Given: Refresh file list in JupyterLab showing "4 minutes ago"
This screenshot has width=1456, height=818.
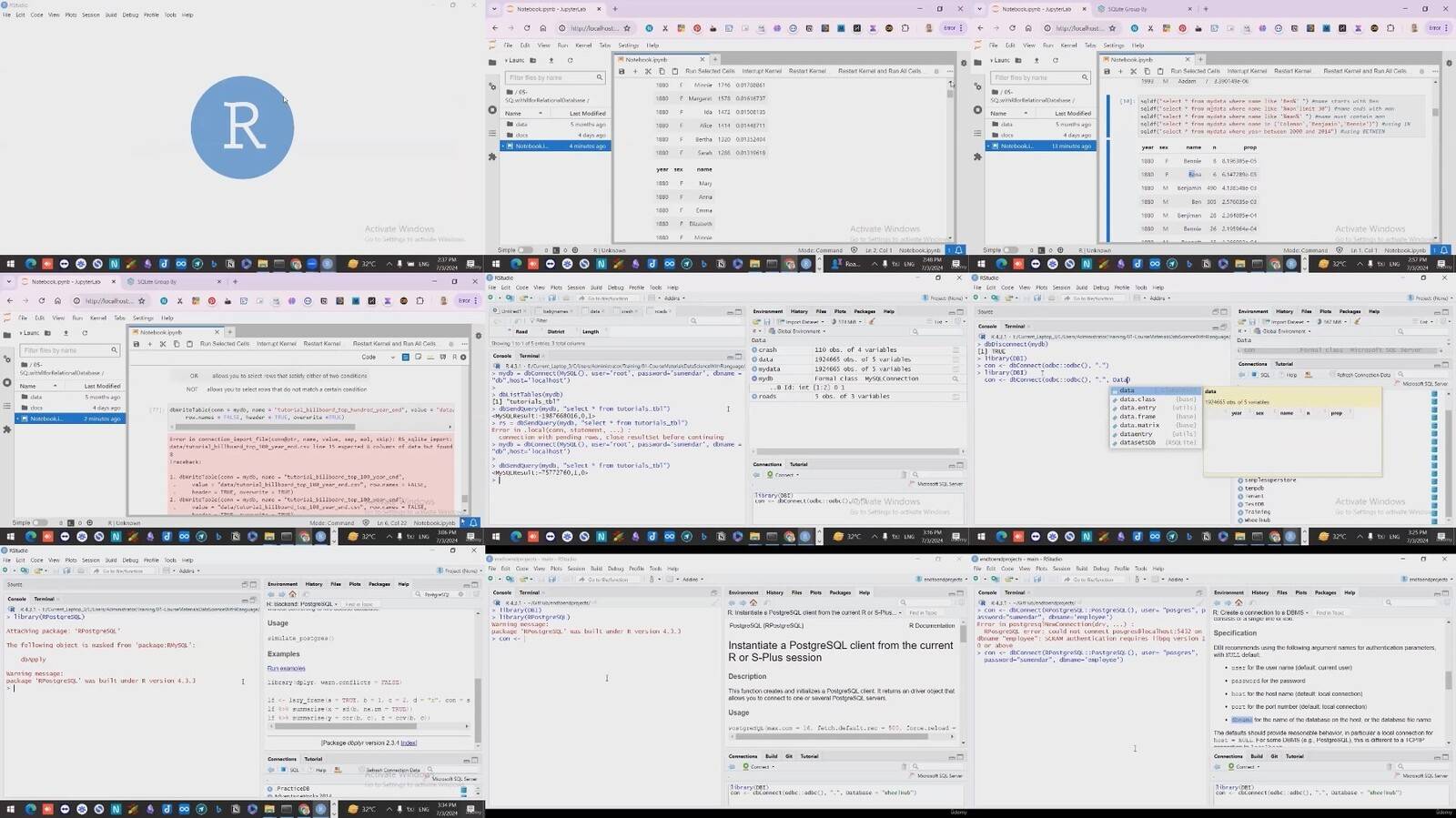Looking at the screenshot, I should (571, 60).
